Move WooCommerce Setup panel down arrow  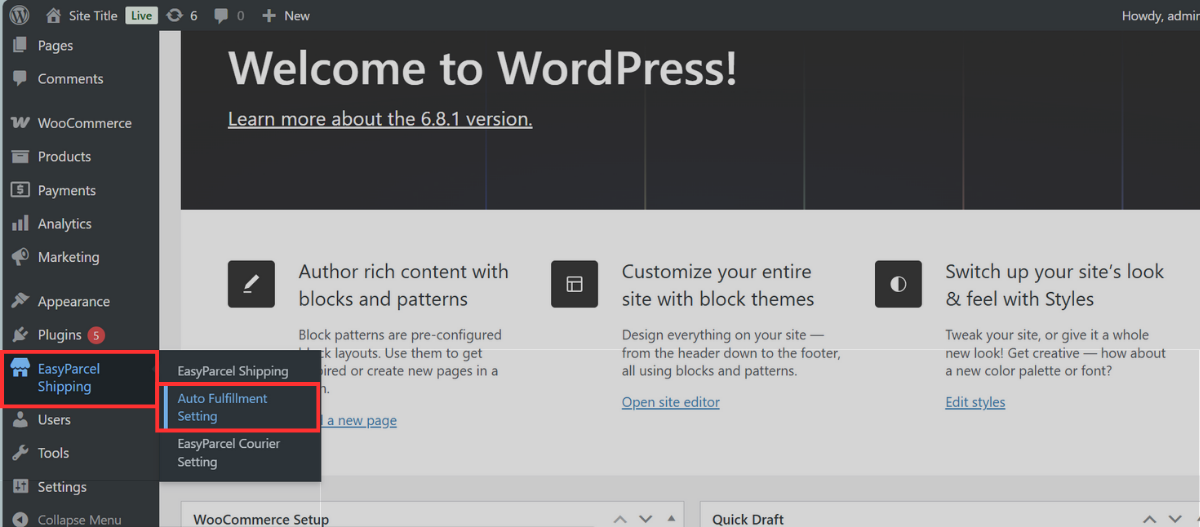point(645,519)
